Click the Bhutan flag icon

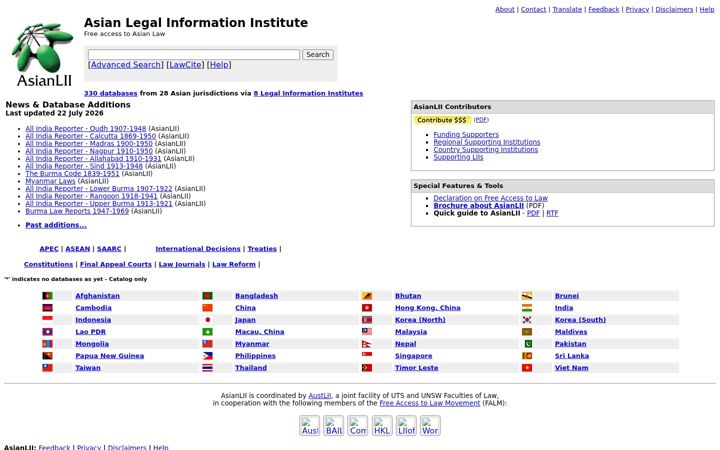point(367,296)
